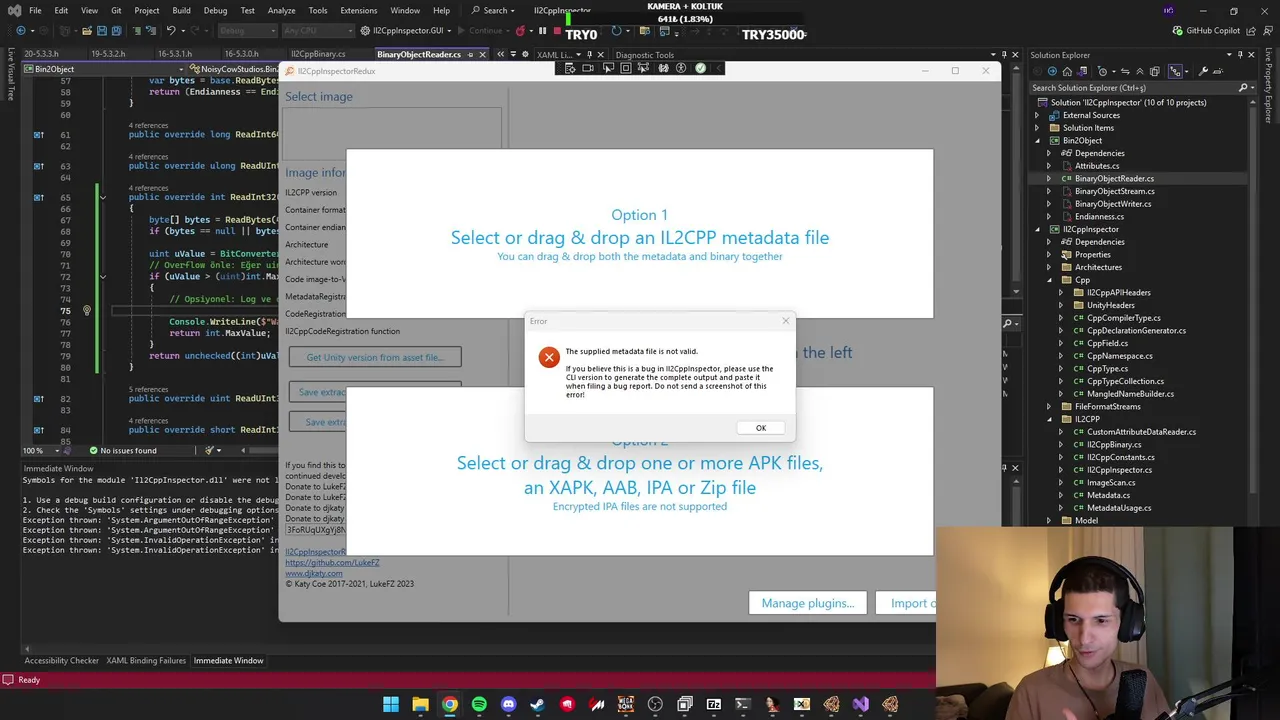Click the Stop debugging red square
Viewport: 1280px width, 720px height.
click(557, 31)
